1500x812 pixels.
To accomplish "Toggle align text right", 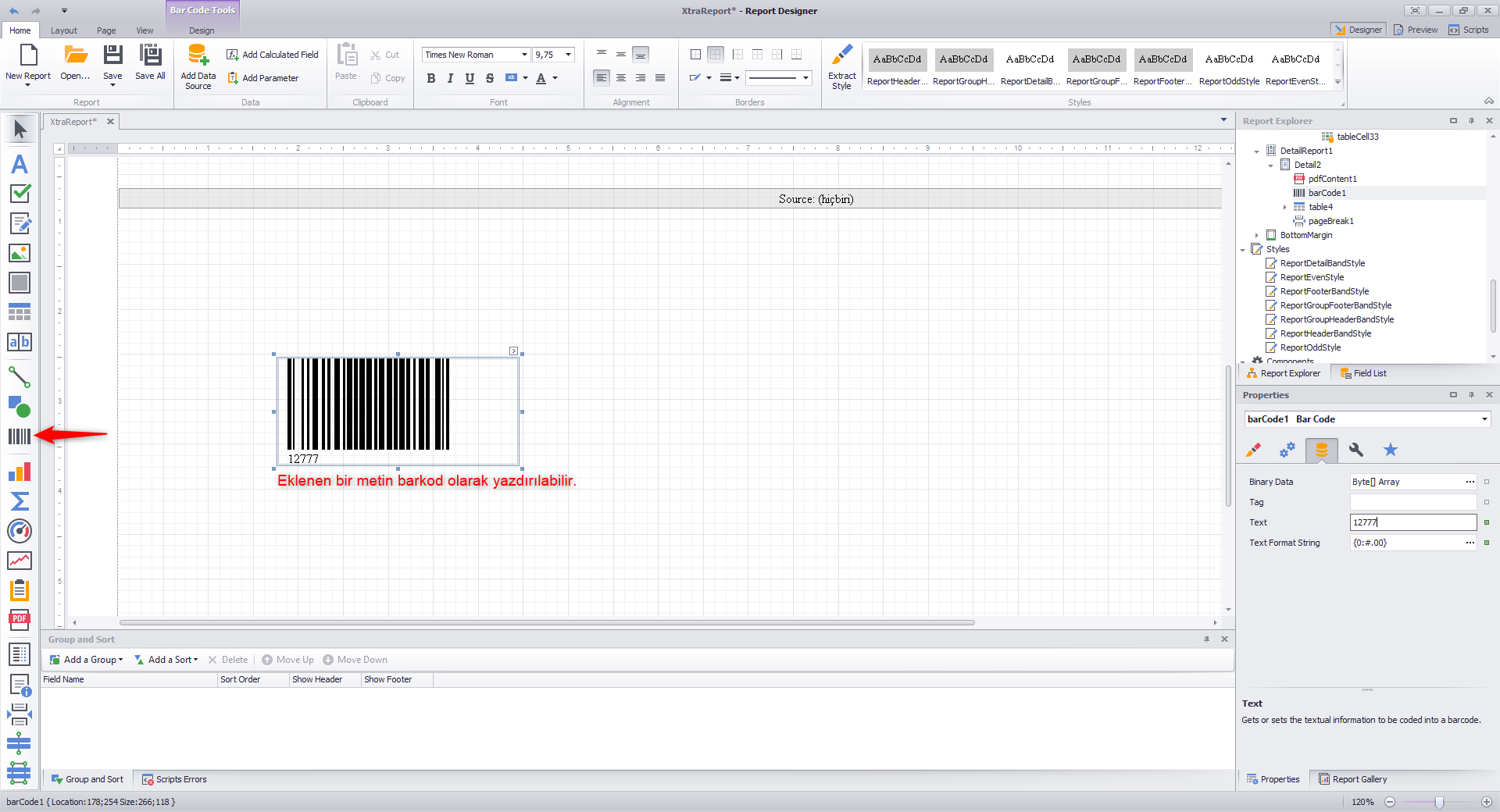I will (641, 78).
